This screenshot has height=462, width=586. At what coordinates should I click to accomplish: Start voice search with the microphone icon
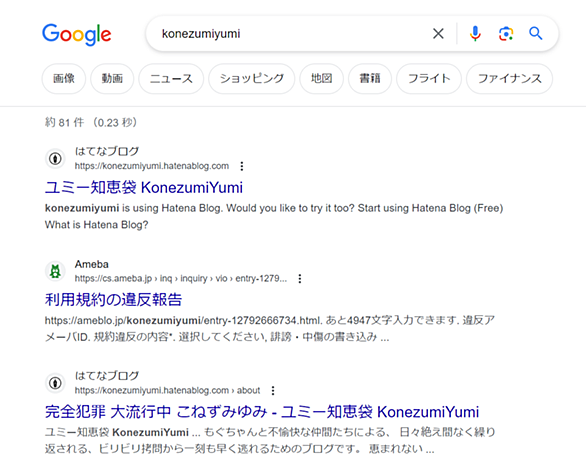point(475,34)
